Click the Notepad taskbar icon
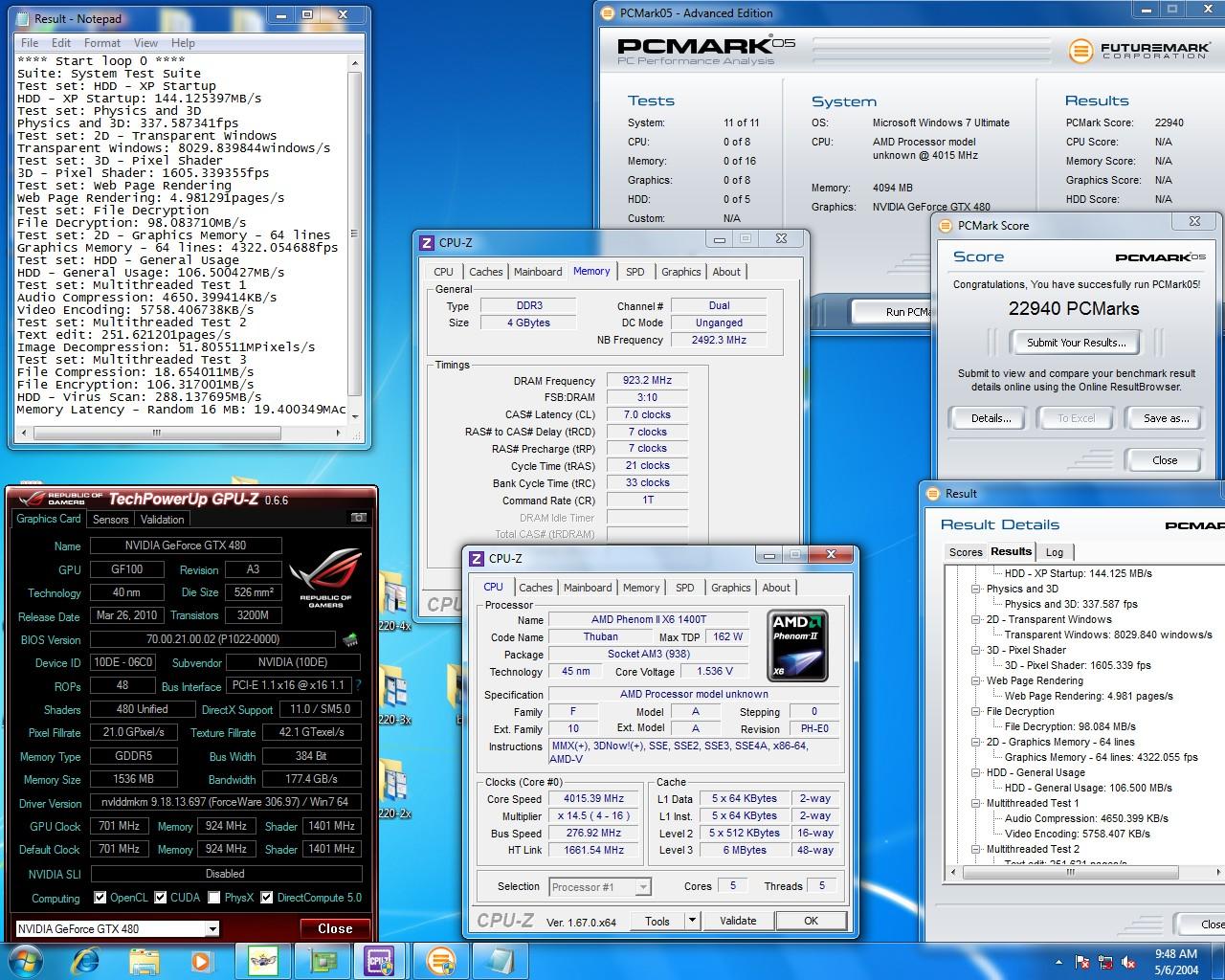This screenshot has height=980, width=1225. (500, 960)
